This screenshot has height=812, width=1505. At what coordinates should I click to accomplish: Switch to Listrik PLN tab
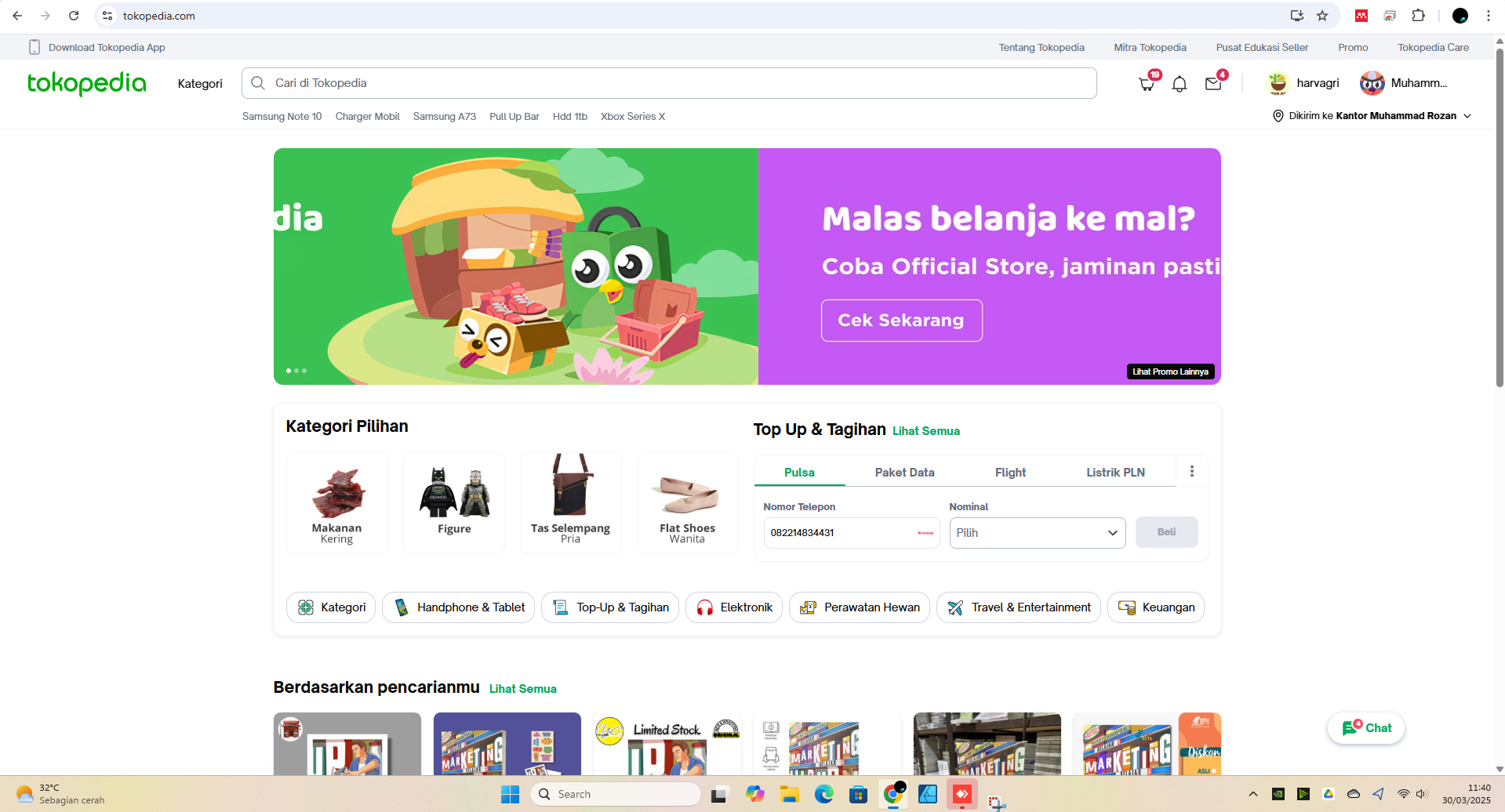pyautogui.click(x=1115, y=472)
